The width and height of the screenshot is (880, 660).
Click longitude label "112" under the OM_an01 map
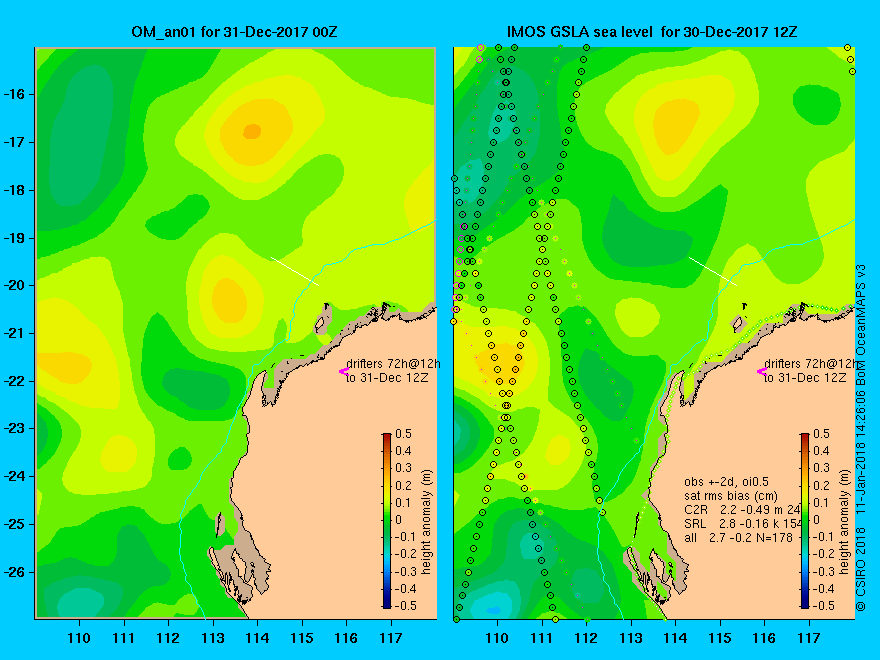pyautogui.click(x=168, y=638)
